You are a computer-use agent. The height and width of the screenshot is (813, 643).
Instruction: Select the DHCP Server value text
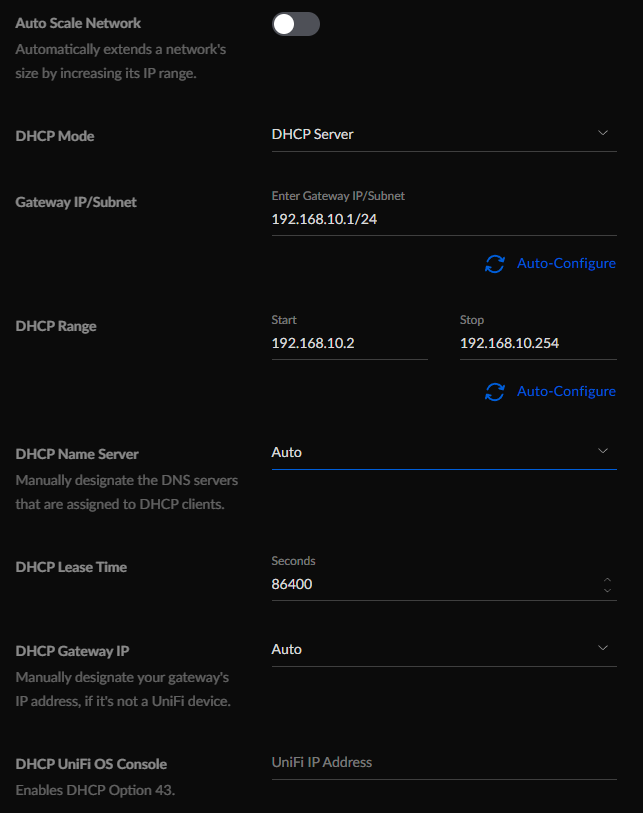point(313,134)
